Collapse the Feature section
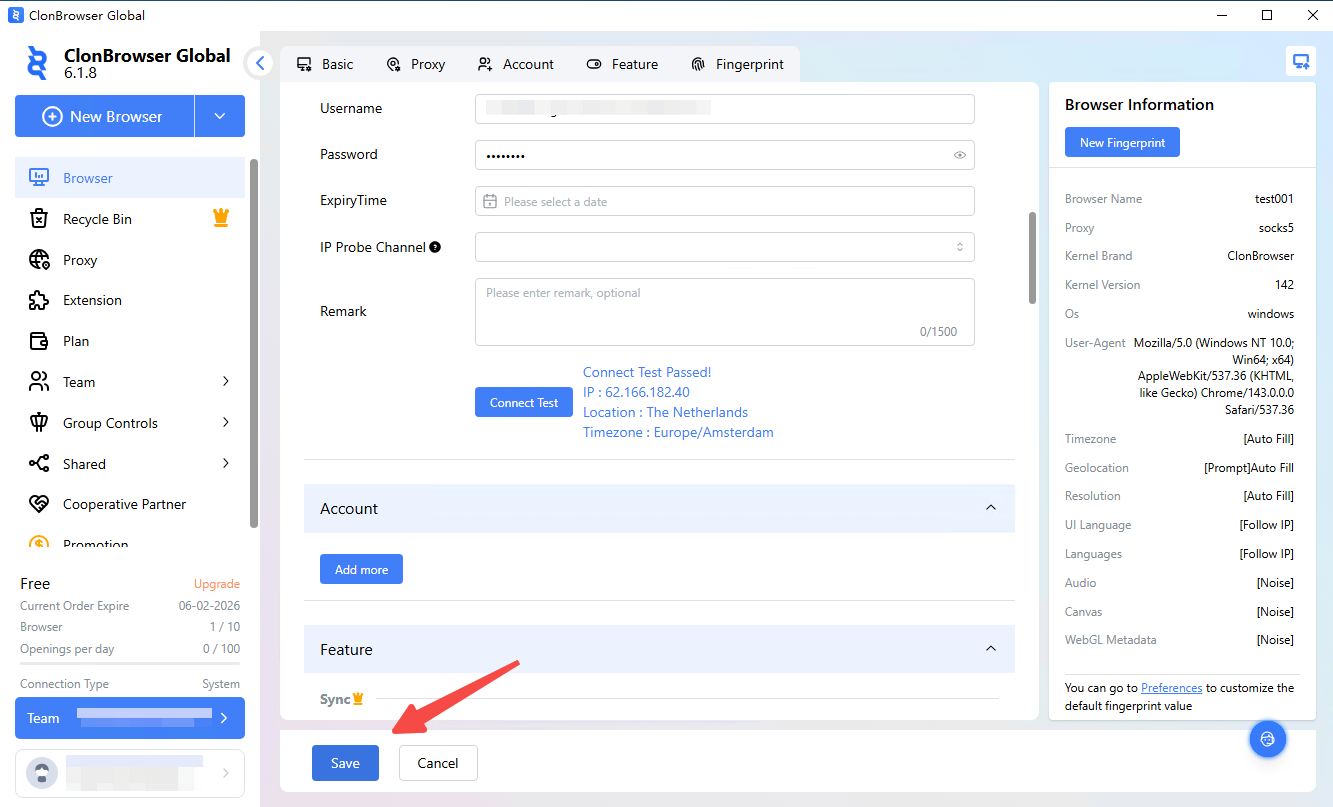 [x=990, y=649]
